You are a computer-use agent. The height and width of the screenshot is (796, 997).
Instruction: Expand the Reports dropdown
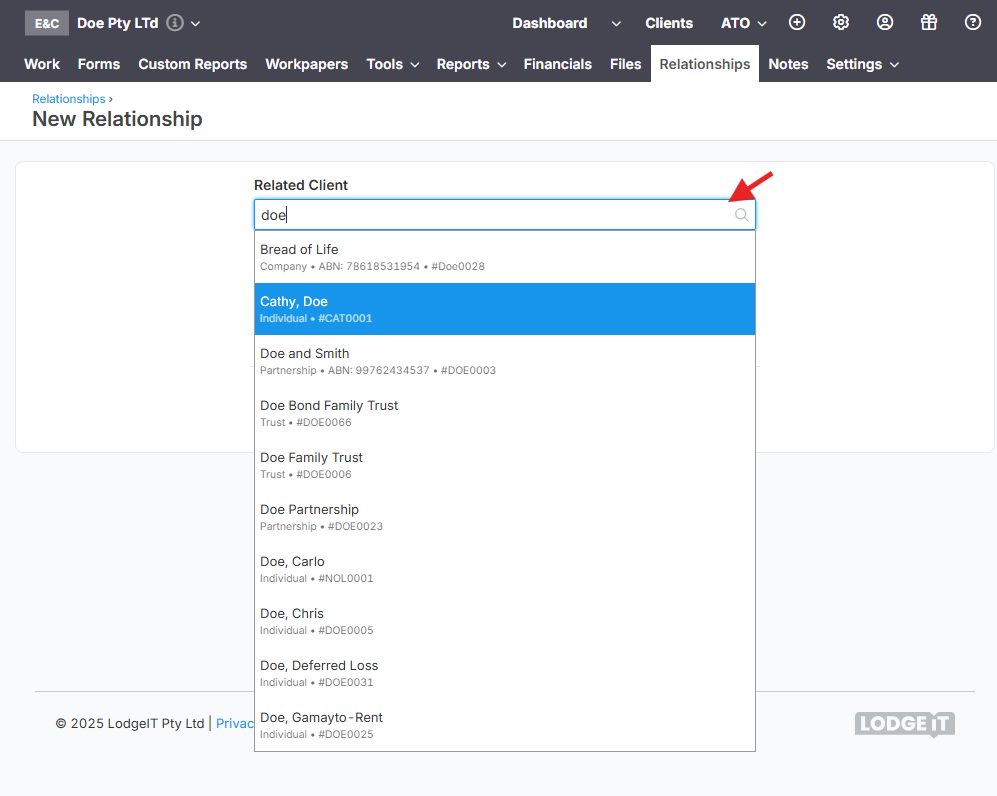coord(471,64)
